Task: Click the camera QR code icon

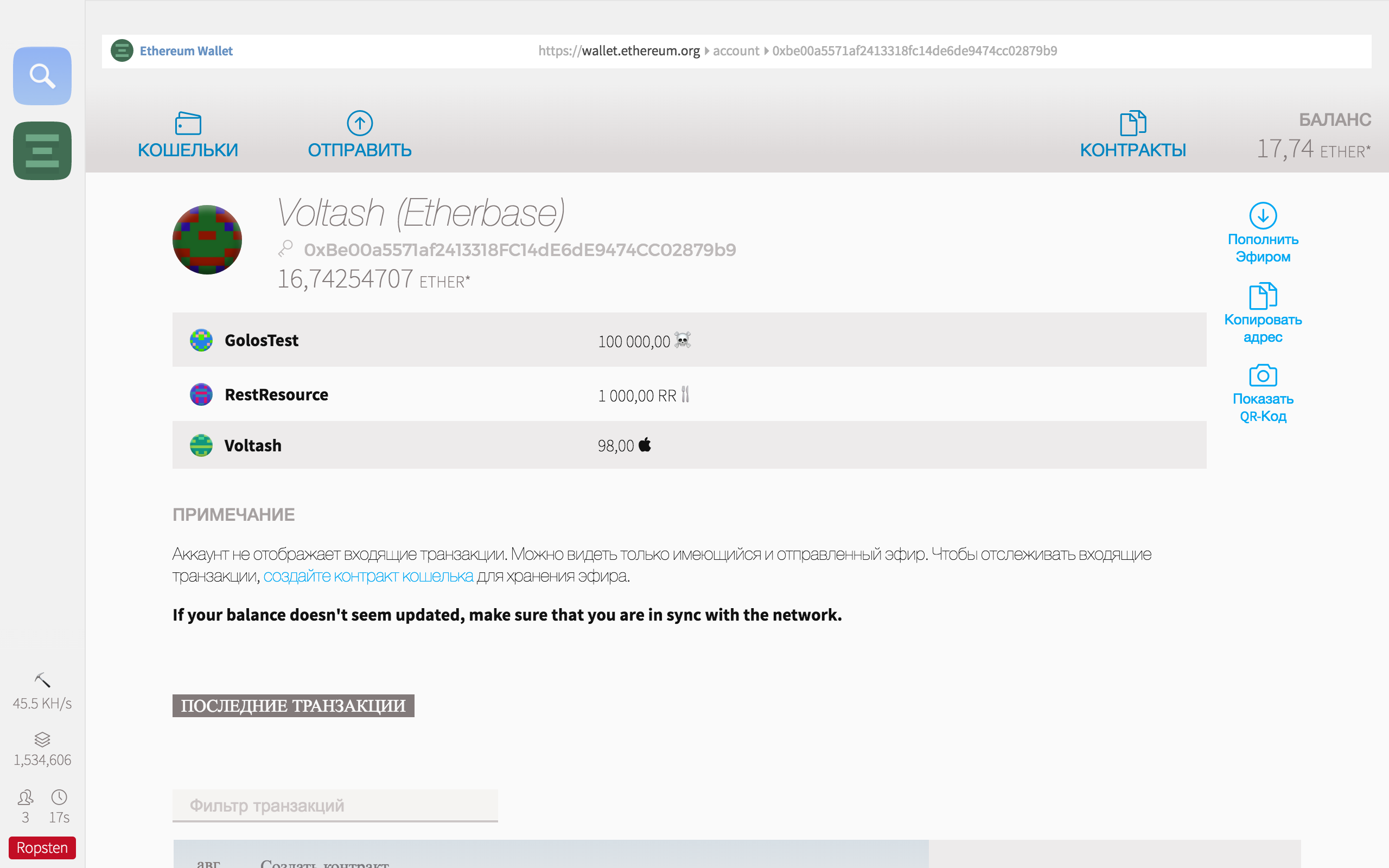Action: click(x=1263, y=375)
